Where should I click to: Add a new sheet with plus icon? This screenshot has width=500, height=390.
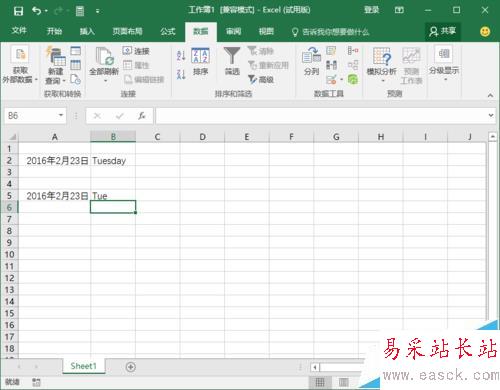pyautogui.click(x=131, y=367)
